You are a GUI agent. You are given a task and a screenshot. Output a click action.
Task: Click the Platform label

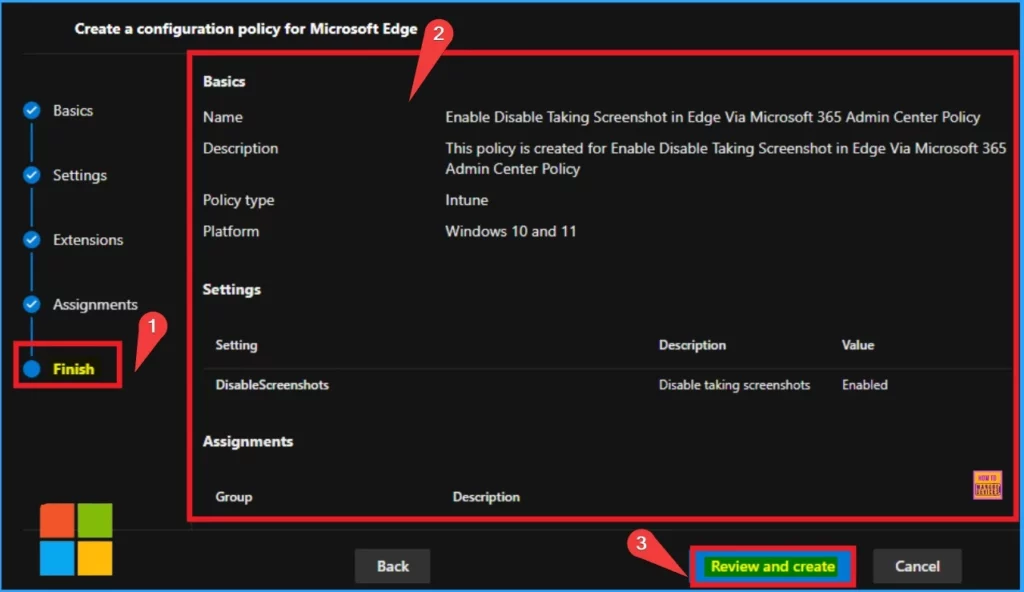coord(231,231)
